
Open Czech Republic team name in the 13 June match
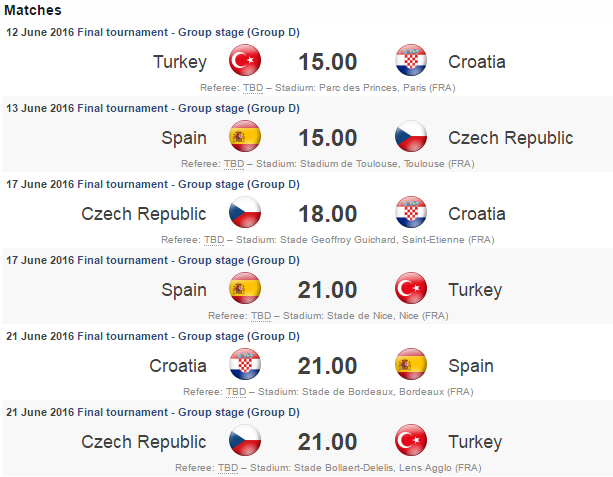[x=510, y=138]
